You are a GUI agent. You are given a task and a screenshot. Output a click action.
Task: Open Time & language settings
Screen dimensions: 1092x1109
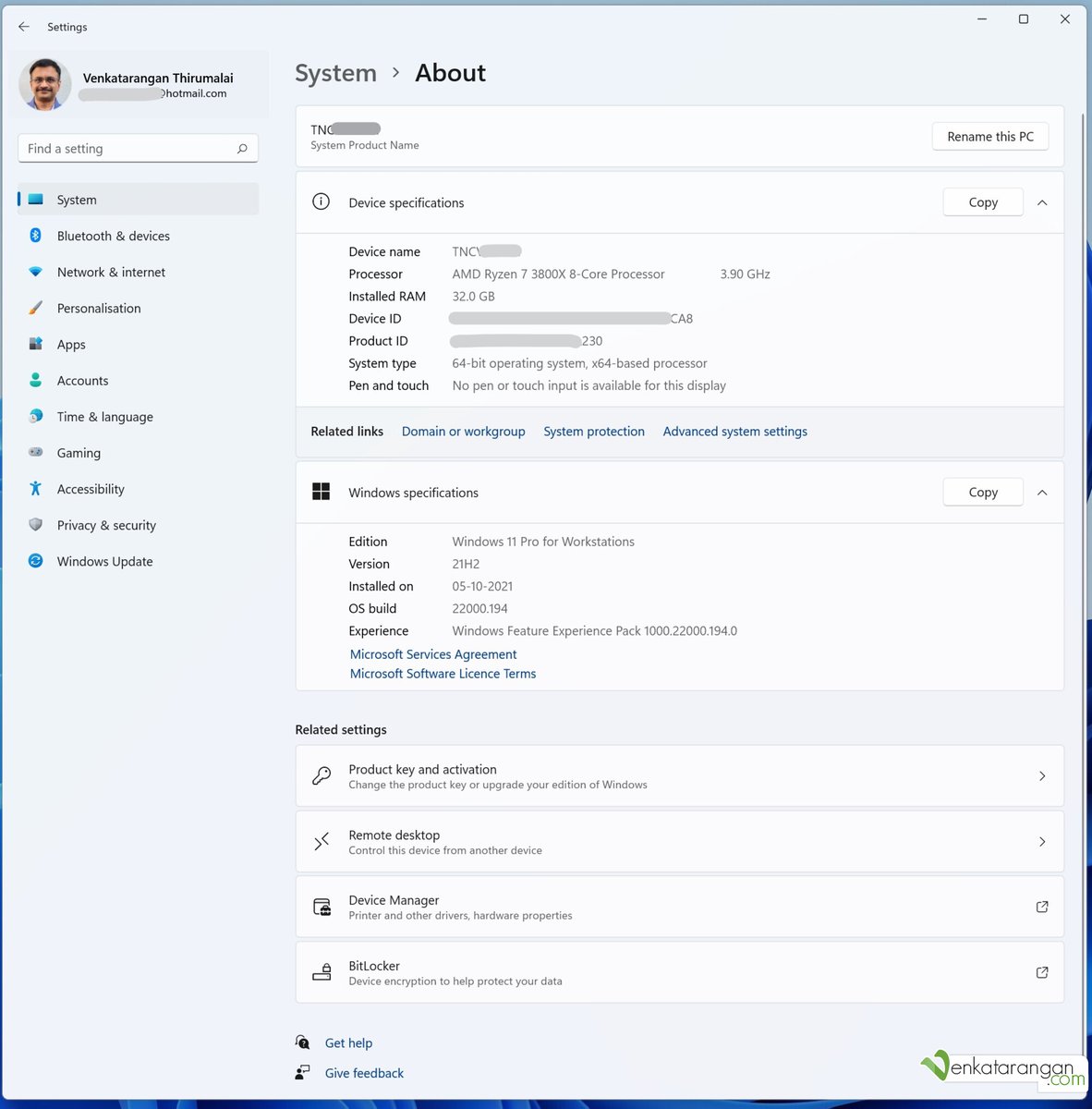(x=139, y=416)
